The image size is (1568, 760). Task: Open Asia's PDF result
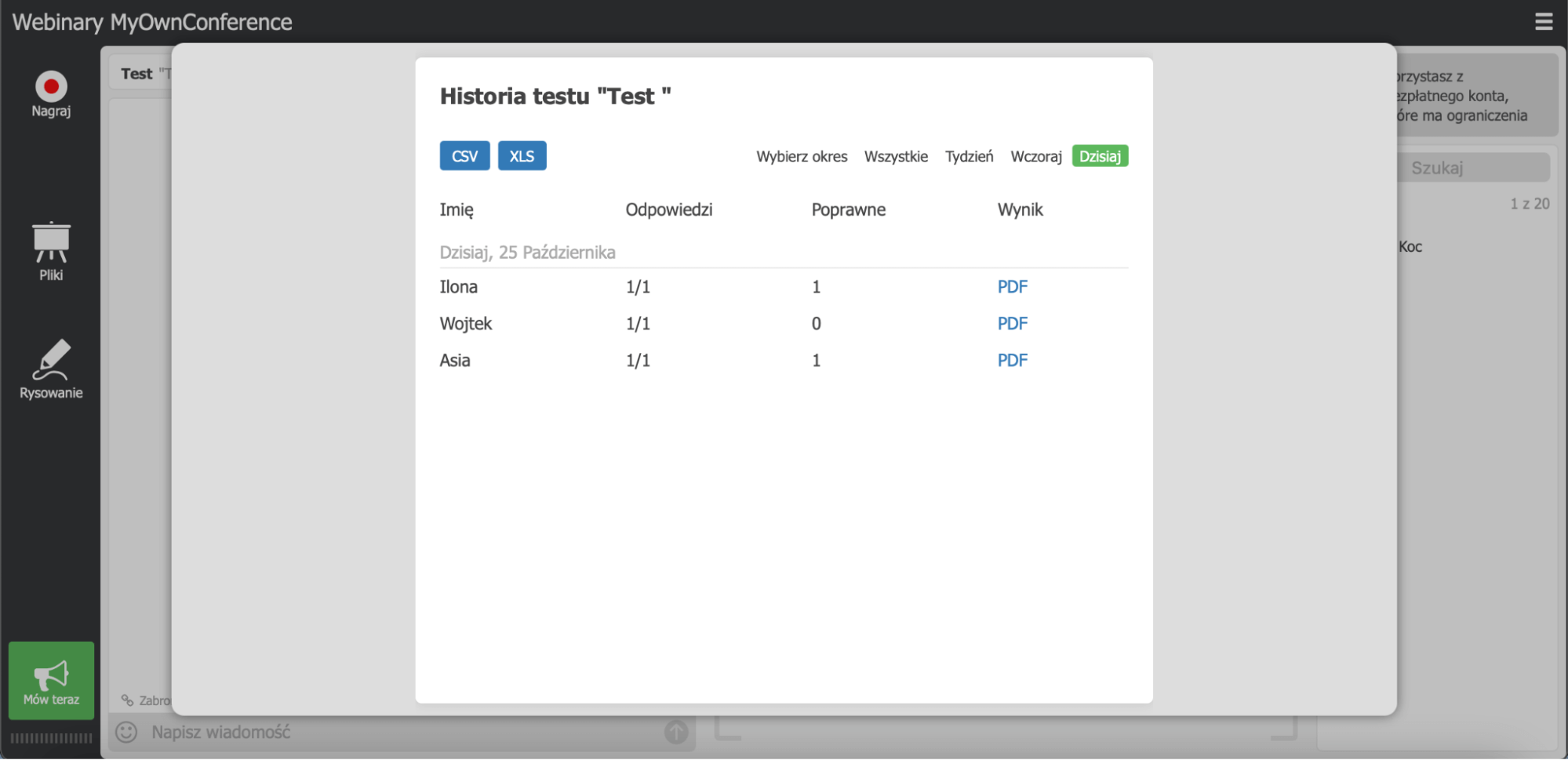click(1012, 361)
